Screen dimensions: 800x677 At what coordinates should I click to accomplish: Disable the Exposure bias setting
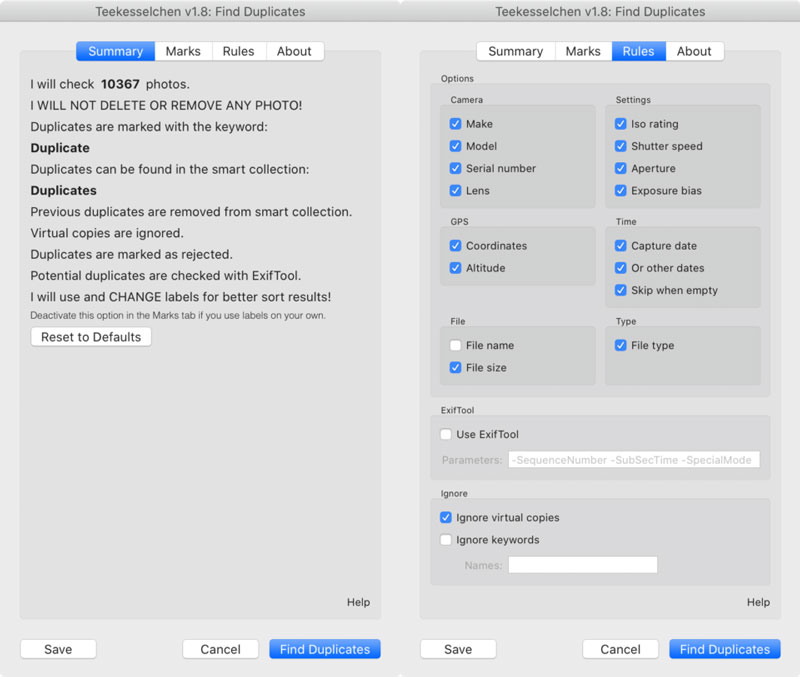(621, 190)
